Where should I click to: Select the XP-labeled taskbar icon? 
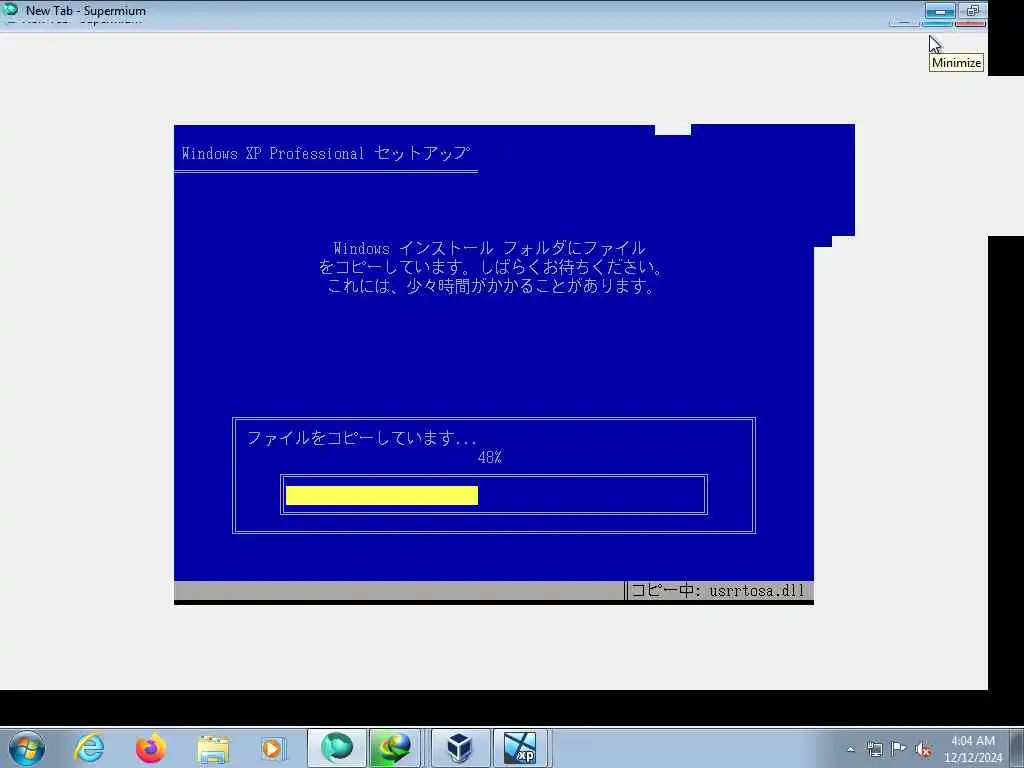pyautogui.click(x=520, y=748)
